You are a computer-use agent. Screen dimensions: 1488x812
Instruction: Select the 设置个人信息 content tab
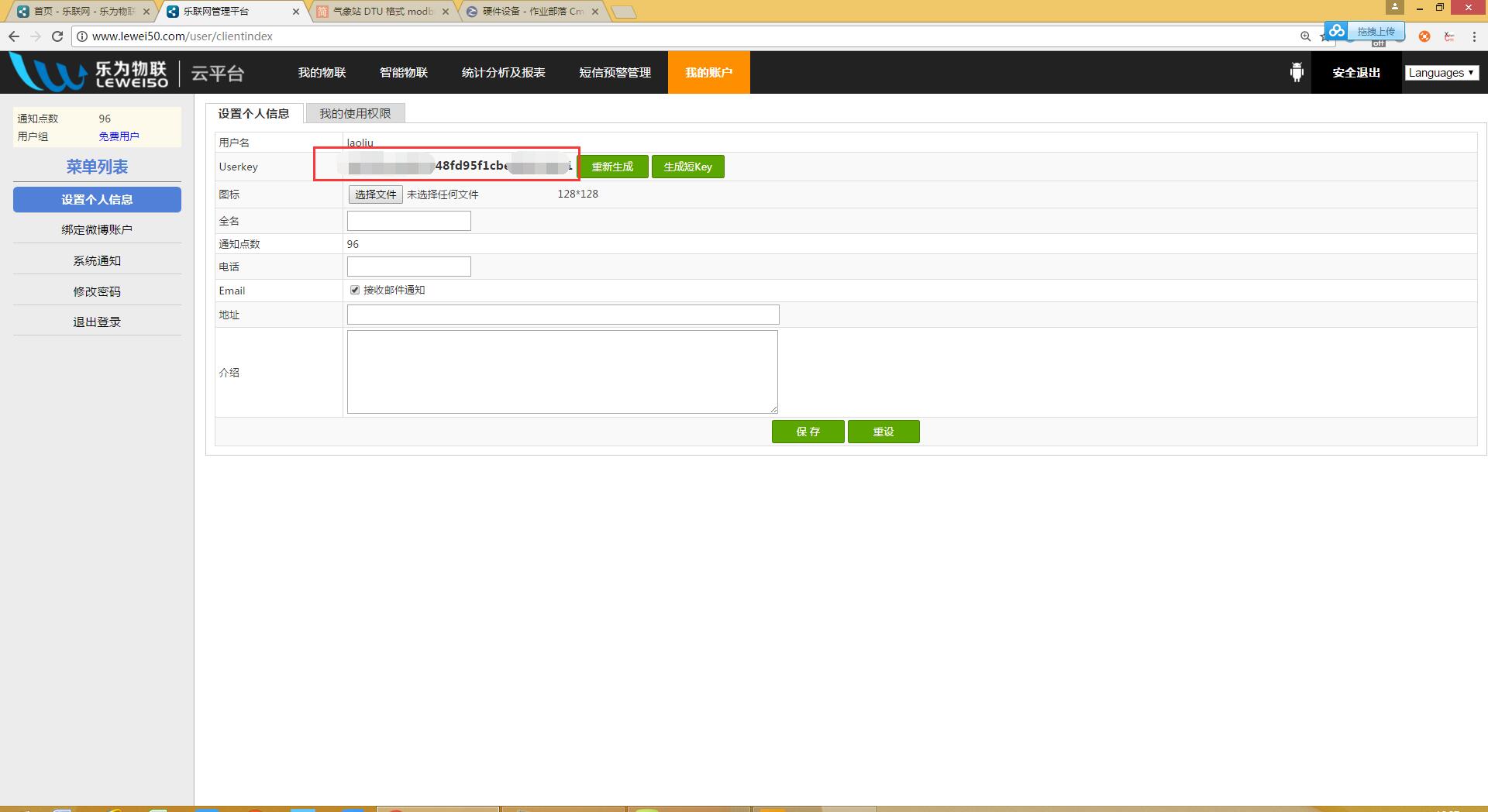253,113
